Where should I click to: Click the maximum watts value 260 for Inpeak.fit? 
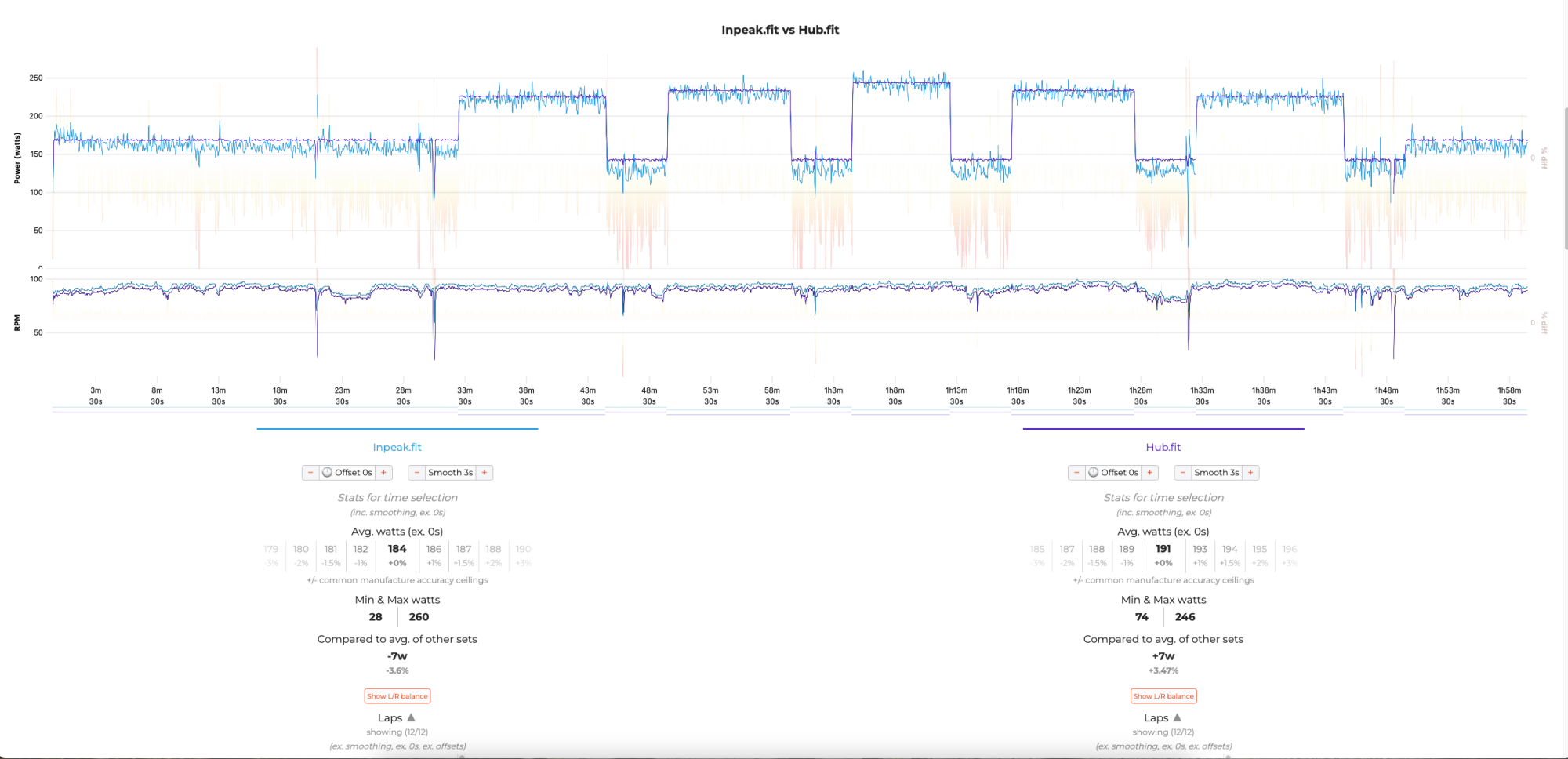point(419,618)
